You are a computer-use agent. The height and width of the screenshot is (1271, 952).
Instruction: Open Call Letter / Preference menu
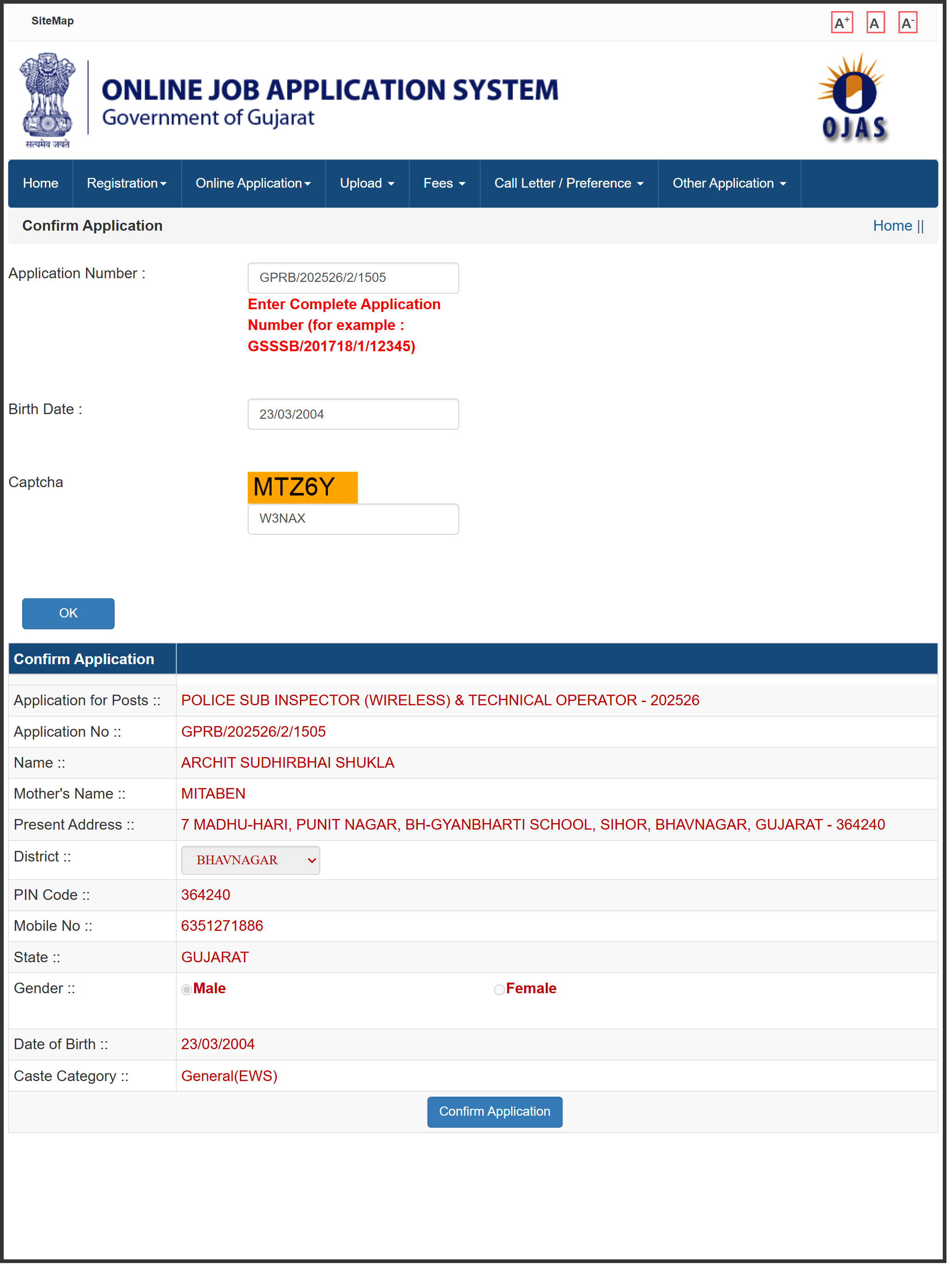point(568,183)
